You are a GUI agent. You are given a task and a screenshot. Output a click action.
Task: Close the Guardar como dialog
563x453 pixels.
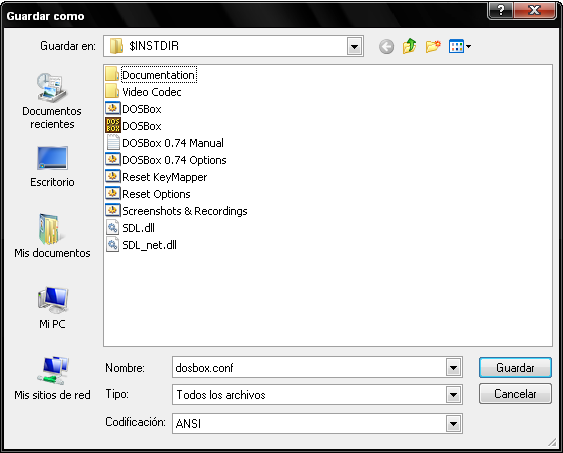coord(534,10)
